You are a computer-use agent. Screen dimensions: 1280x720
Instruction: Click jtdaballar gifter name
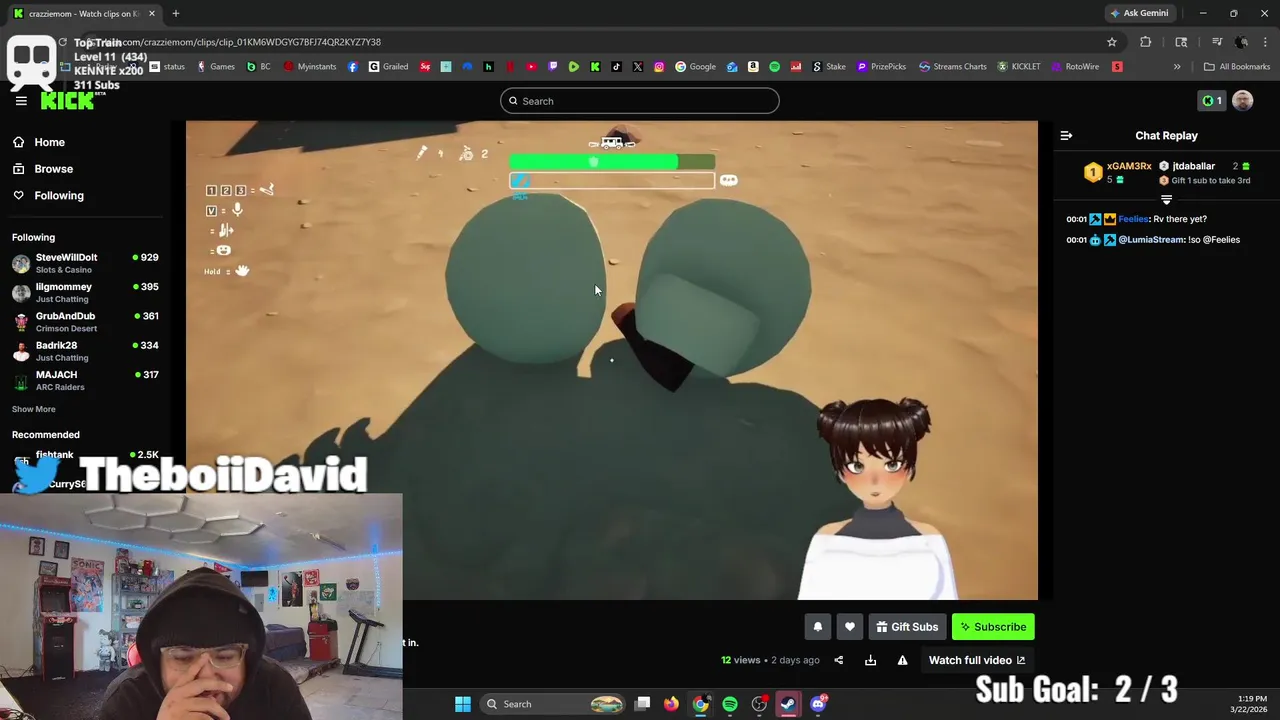click(1194, 166)
